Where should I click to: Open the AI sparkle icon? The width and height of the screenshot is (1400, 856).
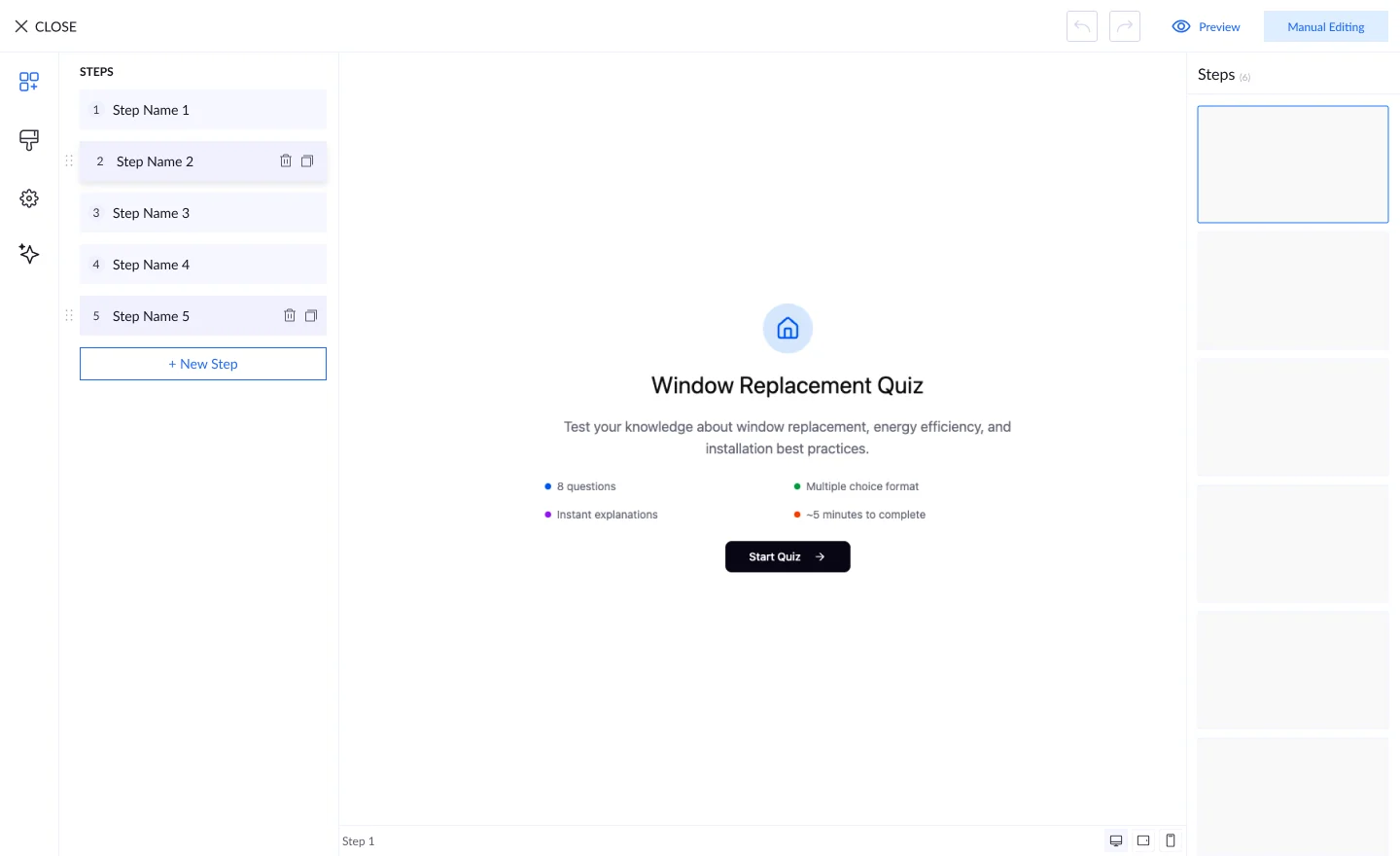coord(29,254)
